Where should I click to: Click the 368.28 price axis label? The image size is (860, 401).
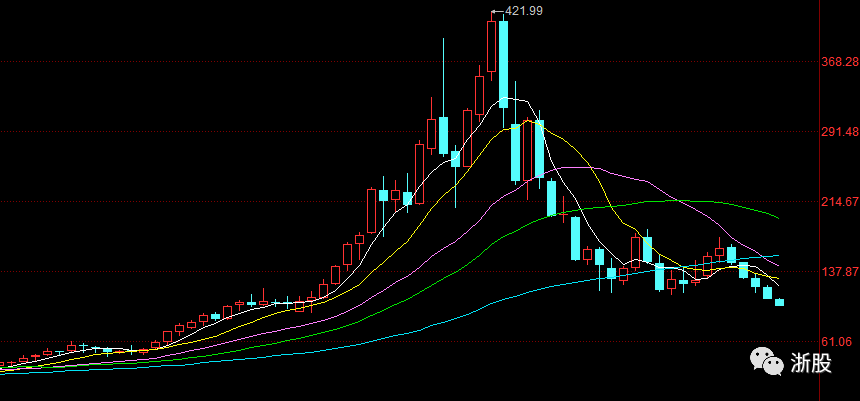point(840,62)
